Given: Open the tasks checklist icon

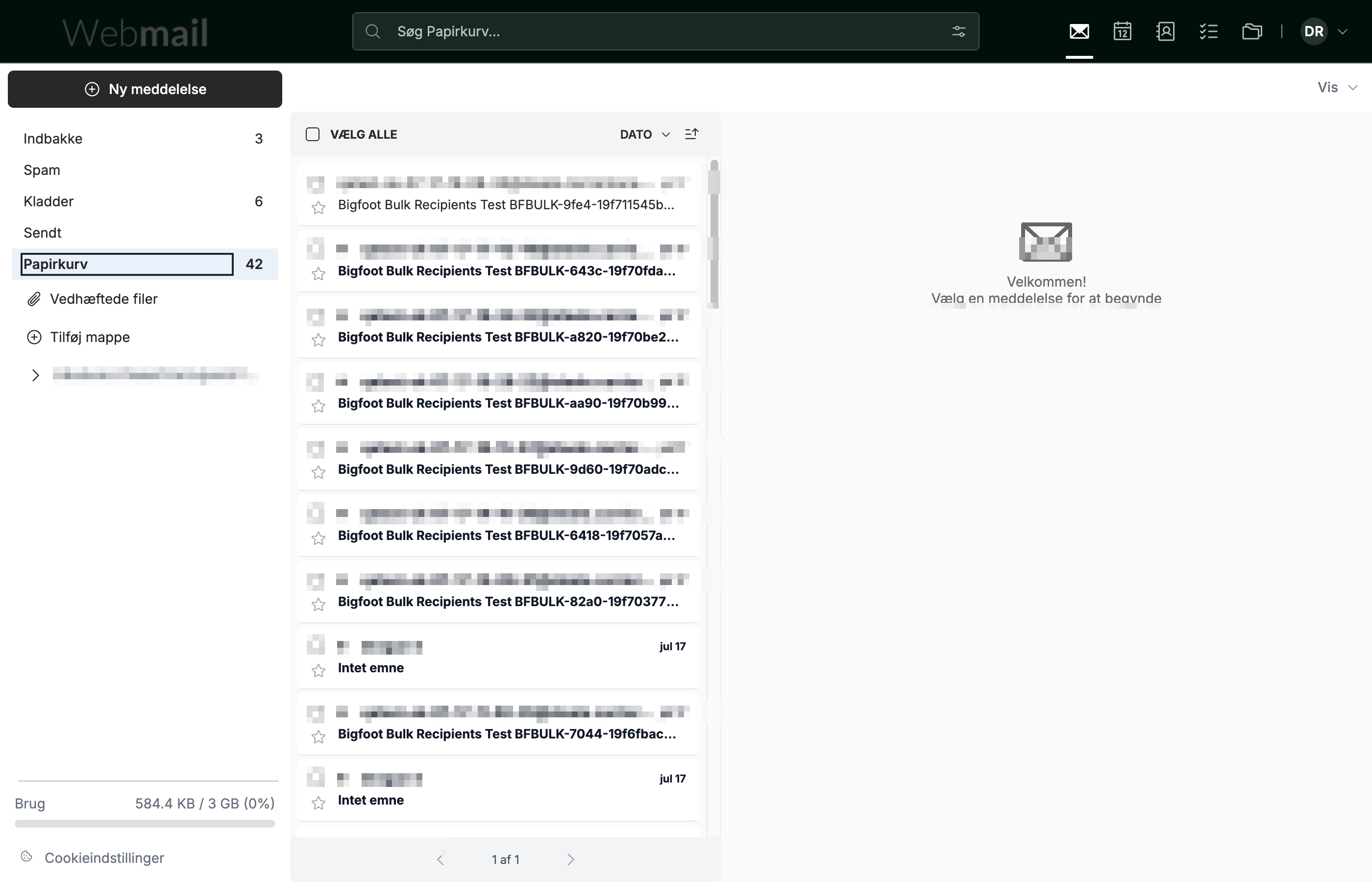Looking at the screenshot, I should click(x=1208, y=31).
